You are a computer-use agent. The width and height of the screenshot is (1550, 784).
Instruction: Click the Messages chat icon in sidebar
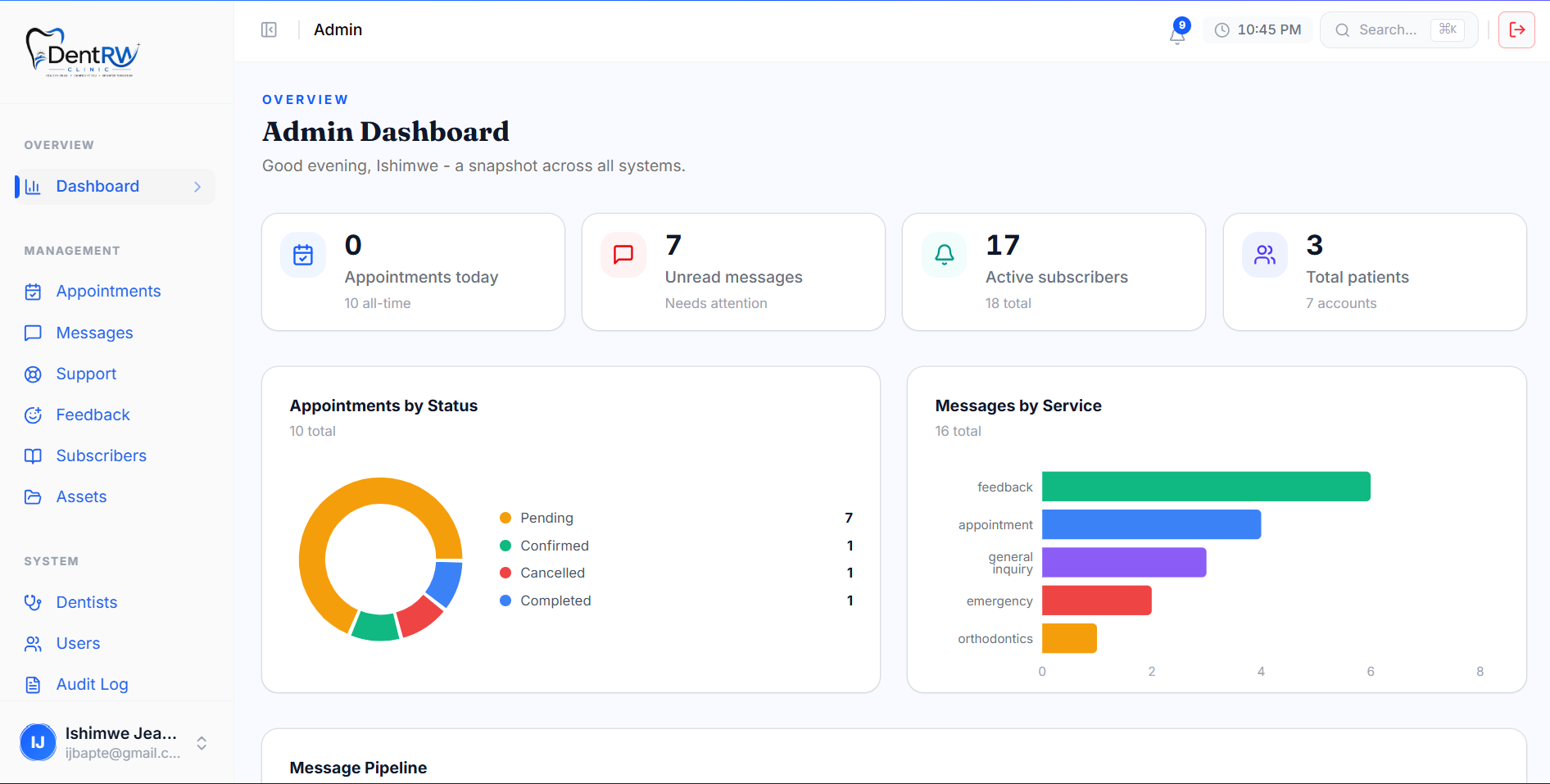point(33,333)
